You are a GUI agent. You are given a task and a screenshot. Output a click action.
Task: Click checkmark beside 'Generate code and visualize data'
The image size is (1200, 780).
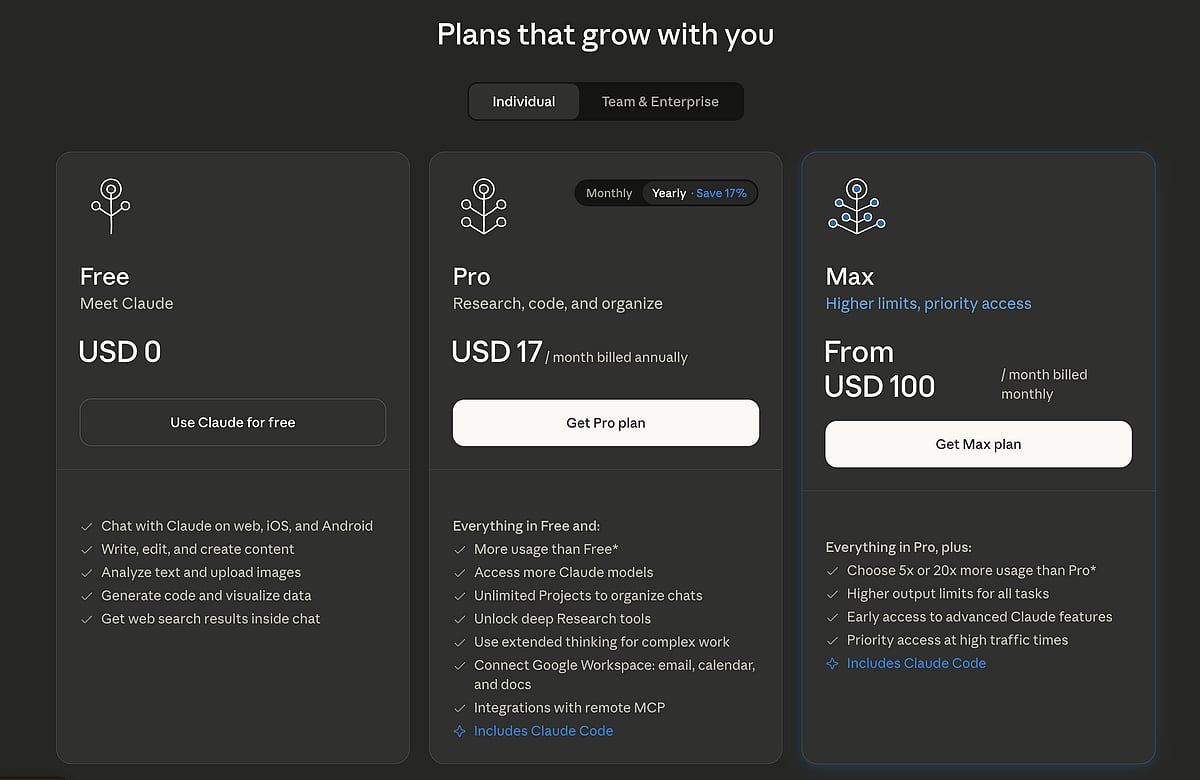(87, 596)
